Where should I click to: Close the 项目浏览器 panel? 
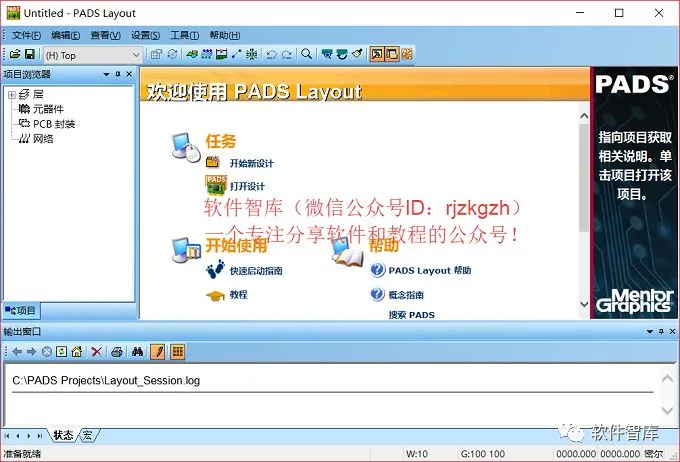129,74
